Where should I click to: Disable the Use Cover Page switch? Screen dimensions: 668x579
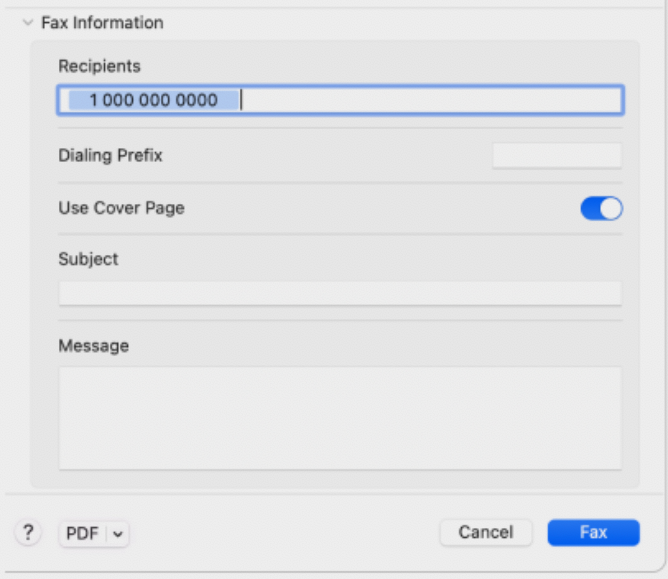pos(601,208)
